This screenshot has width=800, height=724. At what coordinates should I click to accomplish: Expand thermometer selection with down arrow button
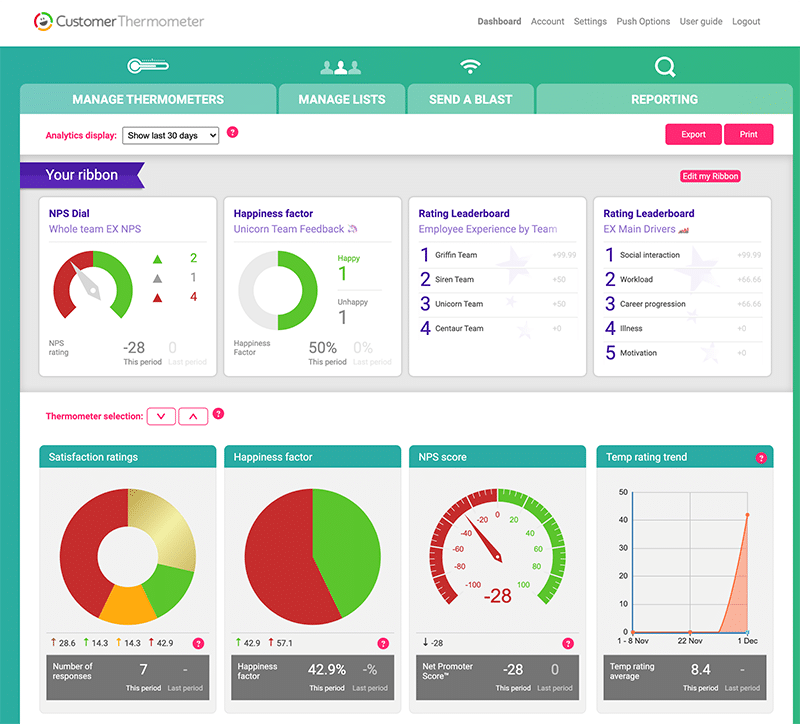[x=161, y=416]
